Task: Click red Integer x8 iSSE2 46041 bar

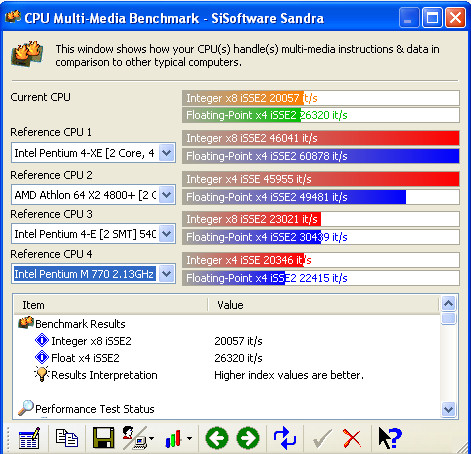Action: point(321,138)
